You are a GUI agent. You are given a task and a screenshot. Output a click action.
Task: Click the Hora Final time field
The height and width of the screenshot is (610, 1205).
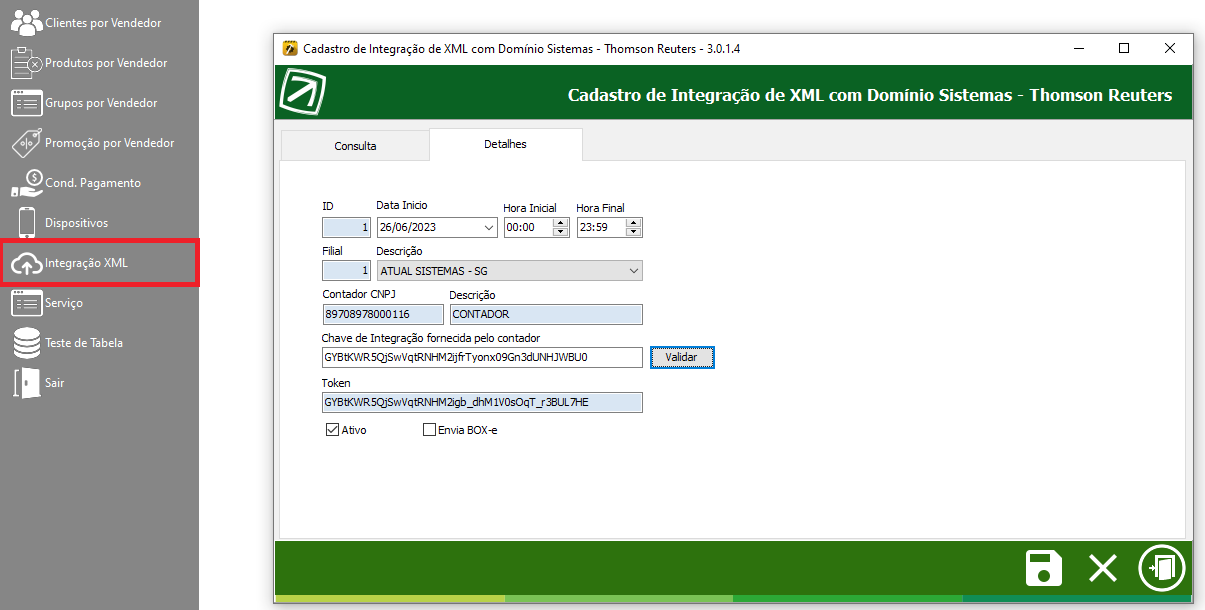[x=601, y=227]
